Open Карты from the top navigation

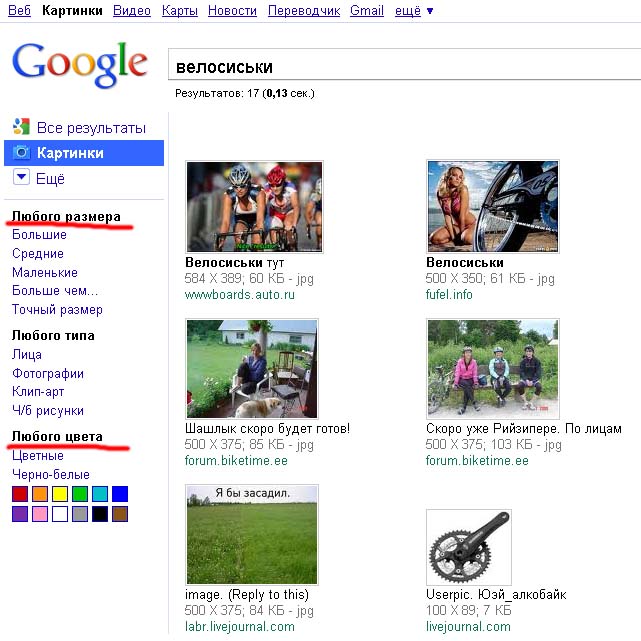(x=179, y=11)
